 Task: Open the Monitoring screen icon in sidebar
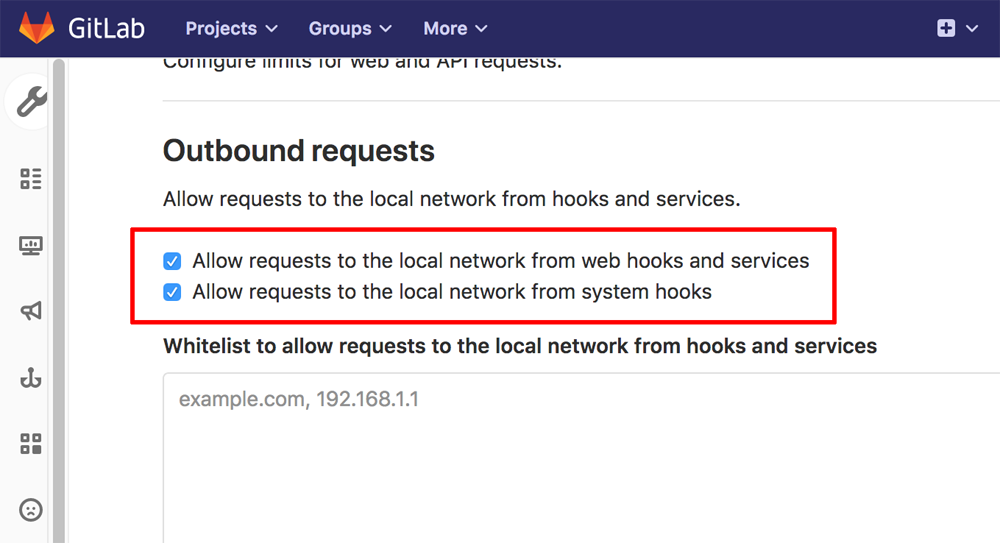[31, 246]
